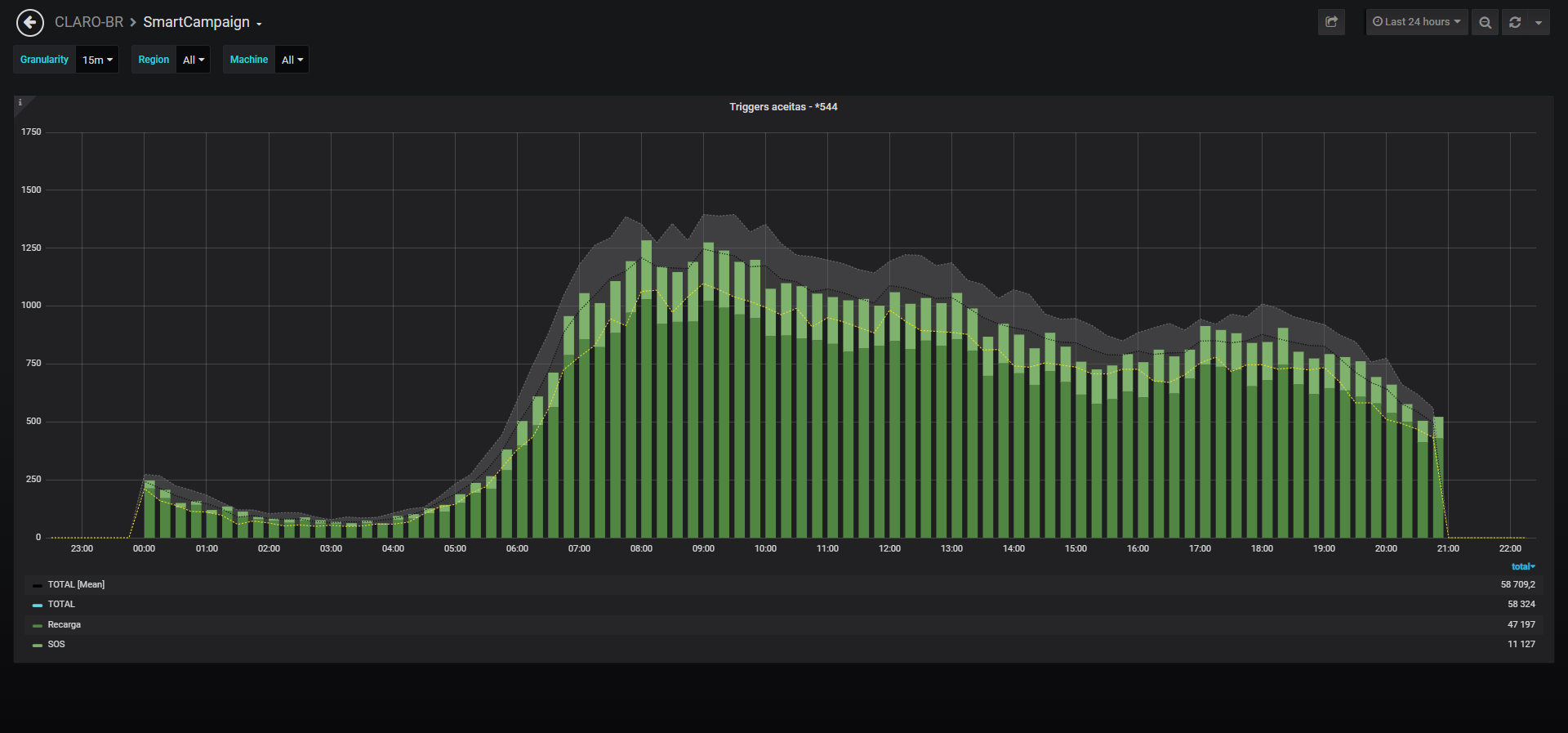Screen dimensions: 1568x733
Task: Open the Machine All dropdown
Action: click(292, 60)
